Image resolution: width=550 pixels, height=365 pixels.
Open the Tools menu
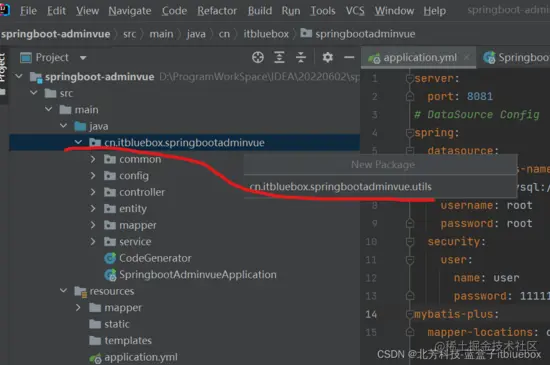(323, 11)
